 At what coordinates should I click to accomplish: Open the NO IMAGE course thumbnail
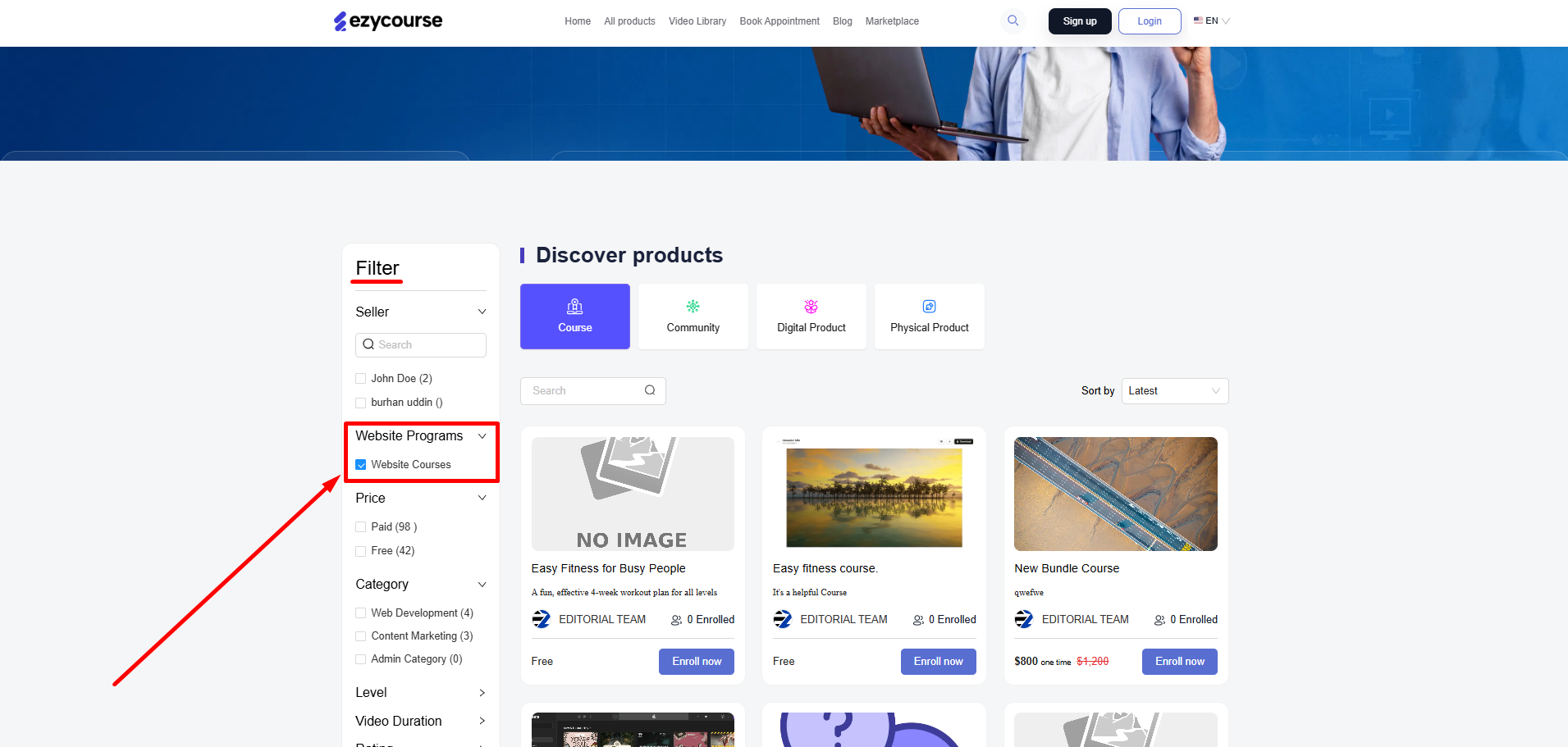tap(633, 494)
